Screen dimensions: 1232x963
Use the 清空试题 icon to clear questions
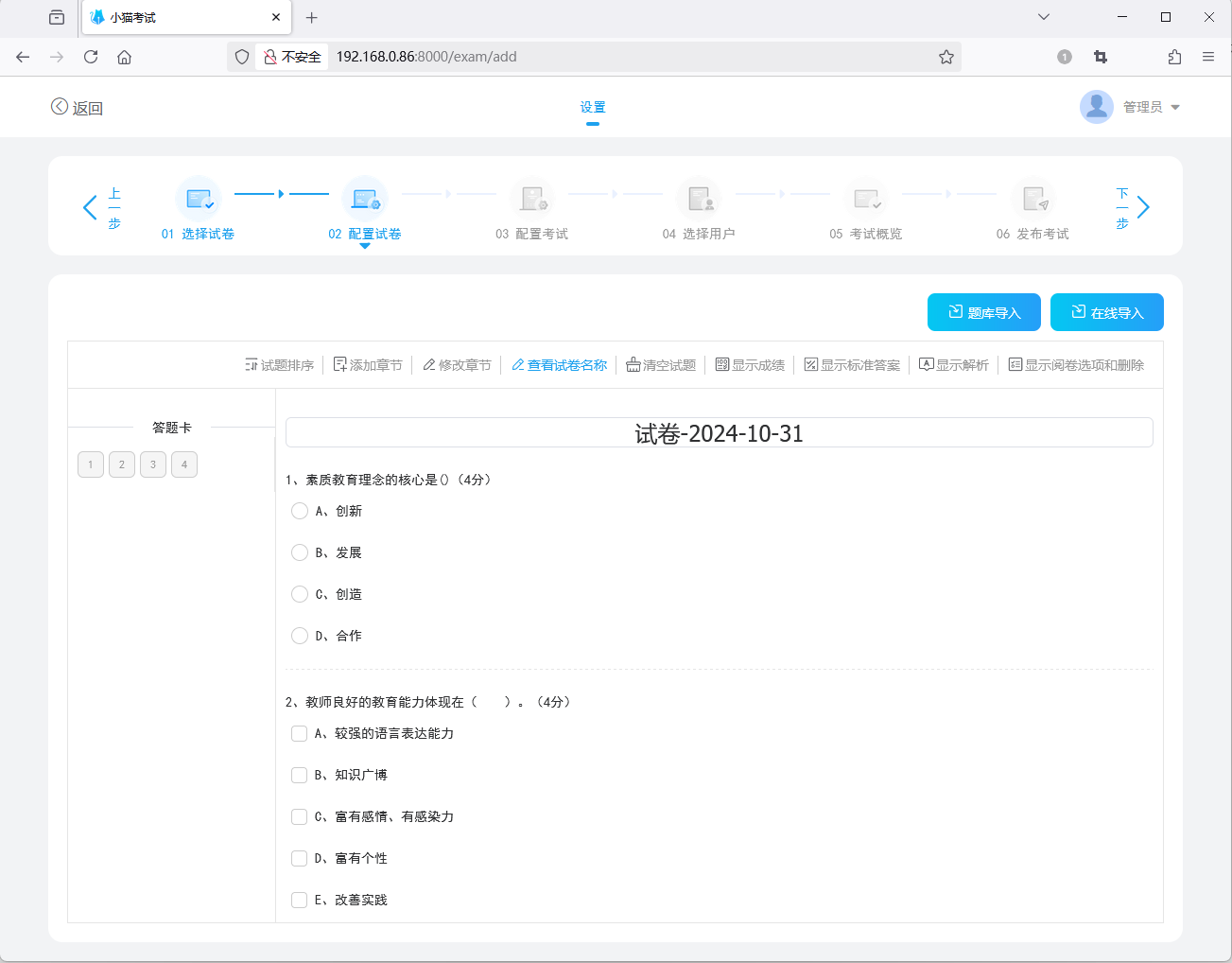tap(633, 364)
